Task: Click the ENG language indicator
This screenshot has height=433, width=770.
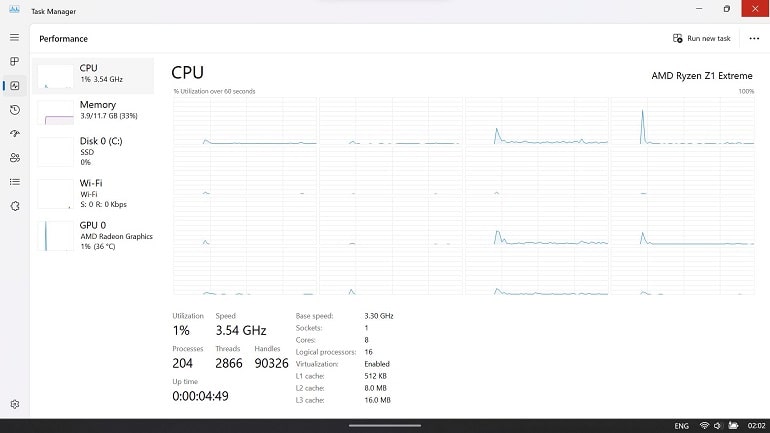Action: point(681,426)
